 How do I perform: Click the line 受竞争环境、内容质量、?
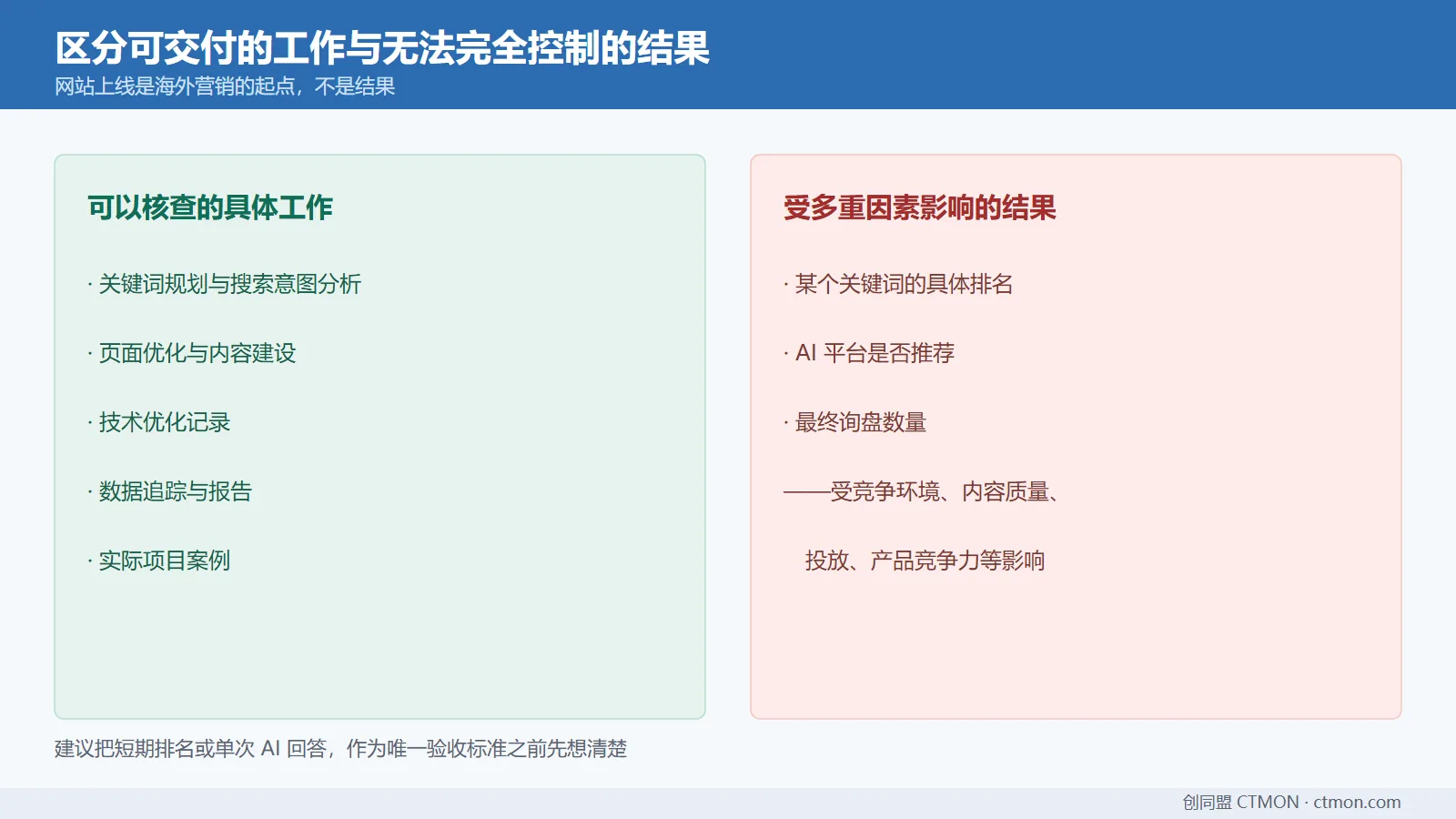coord(922,491)
